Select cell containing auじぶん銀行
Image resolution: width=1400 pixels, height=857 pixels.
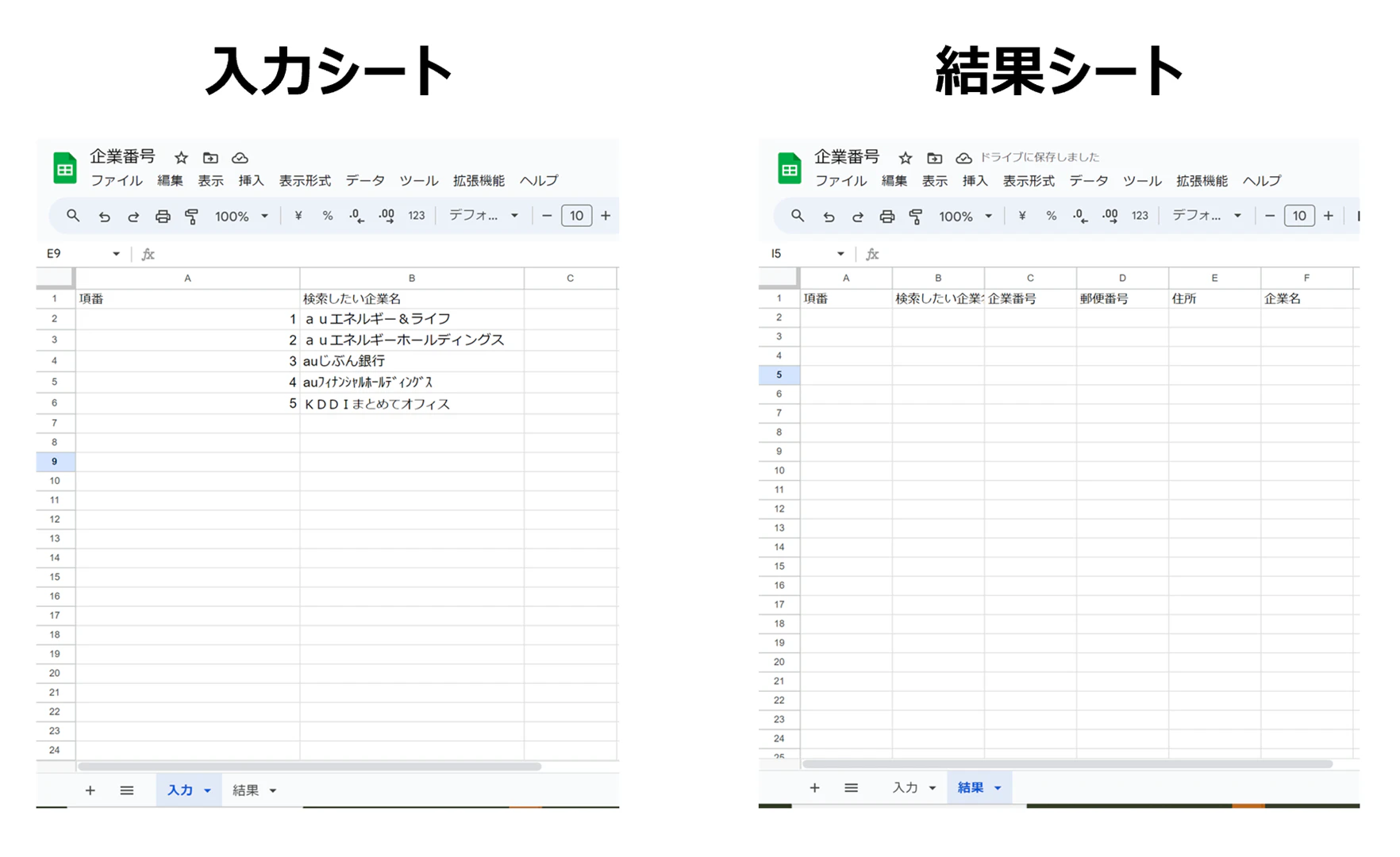click(412, 361)
